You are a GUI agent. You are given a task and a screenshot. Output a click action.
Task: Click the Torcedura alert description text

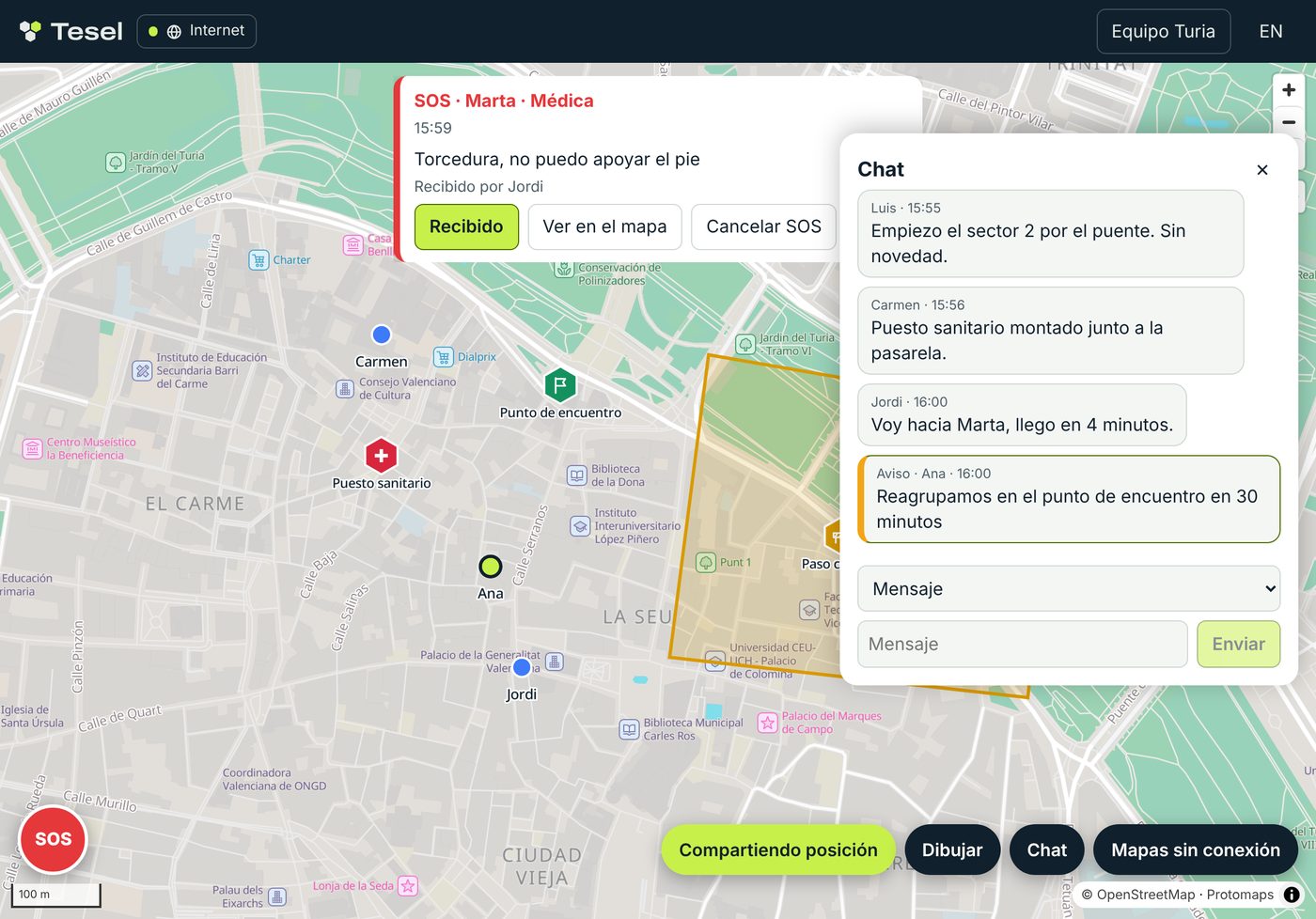pyautogui.click(x=556, y=160)
